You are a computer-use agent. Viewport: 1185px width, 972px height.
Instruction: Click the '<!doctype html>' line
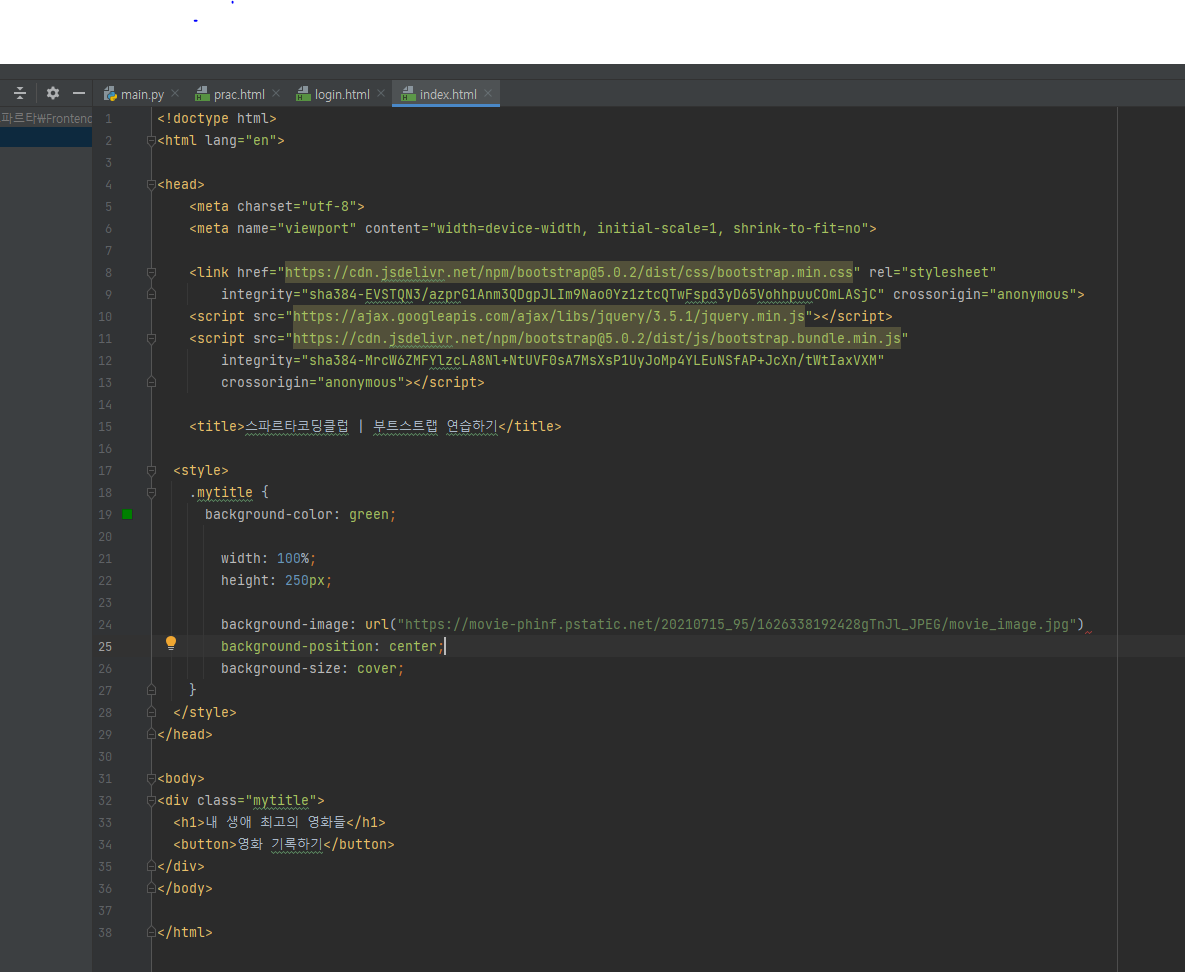coord(217,119)
